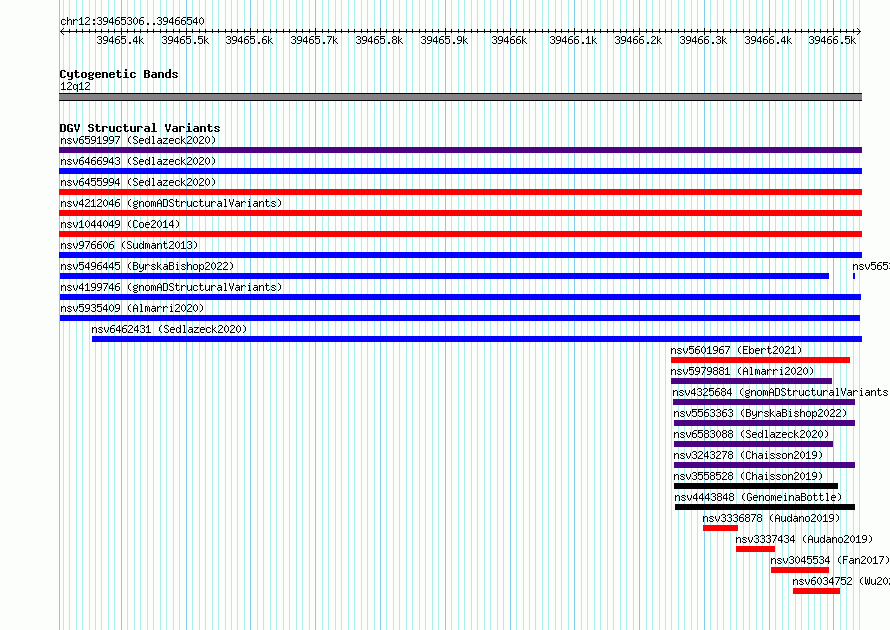Screen dimensions: 890x630
Task: Click the short red bar for nsv3337434
Action: point(755,549)
